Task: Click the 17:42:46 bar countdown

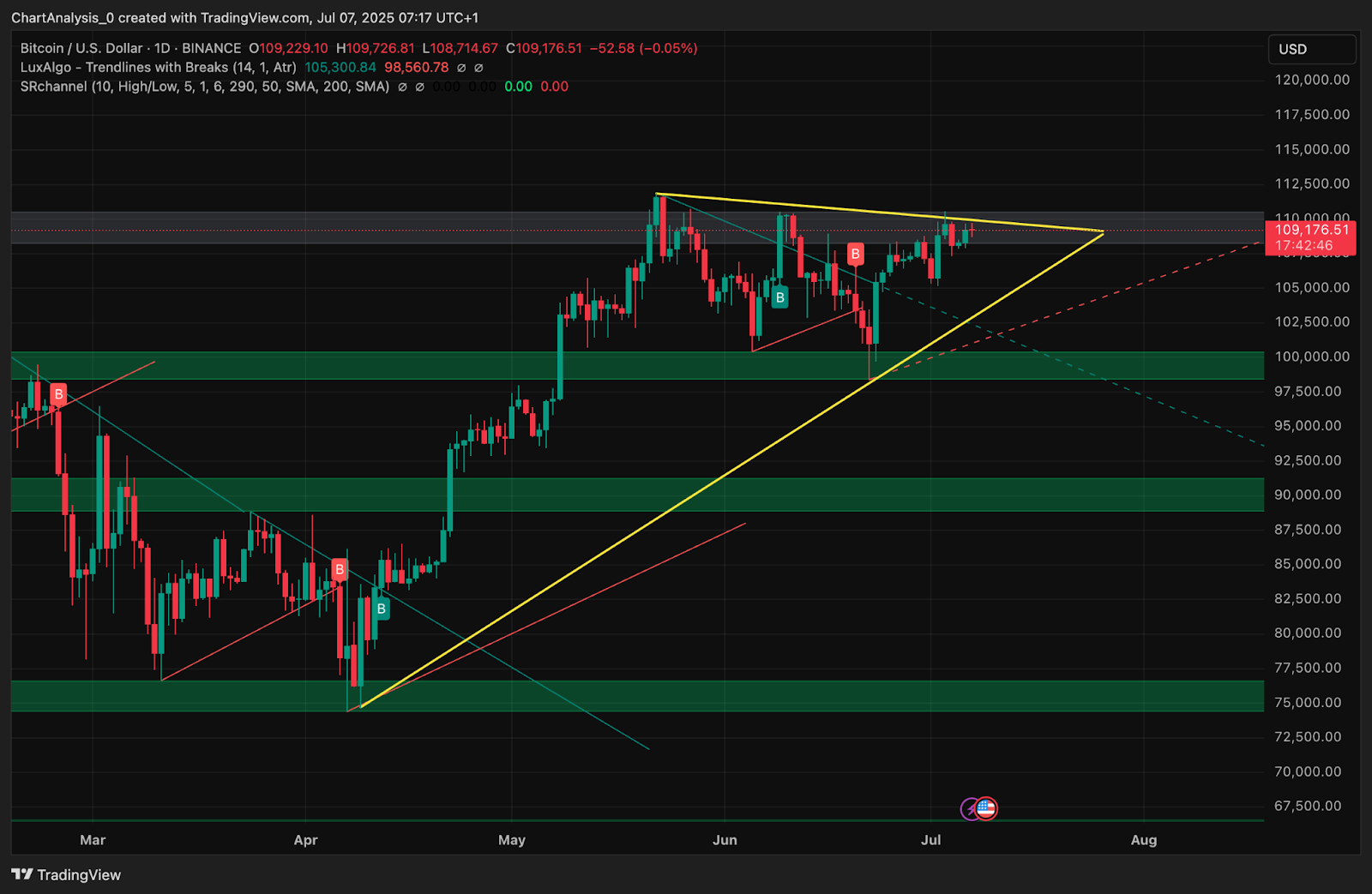Action: [x=1304, y=245]
